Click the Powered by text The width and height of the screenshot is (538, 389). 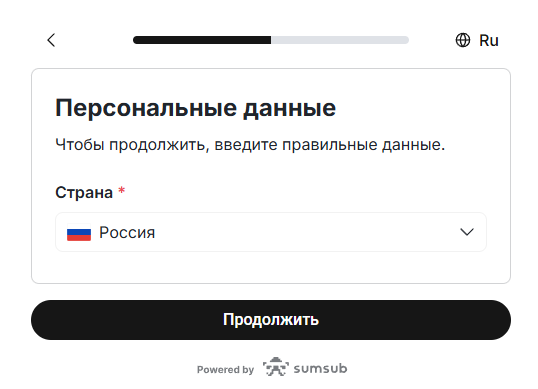point(225,369)
